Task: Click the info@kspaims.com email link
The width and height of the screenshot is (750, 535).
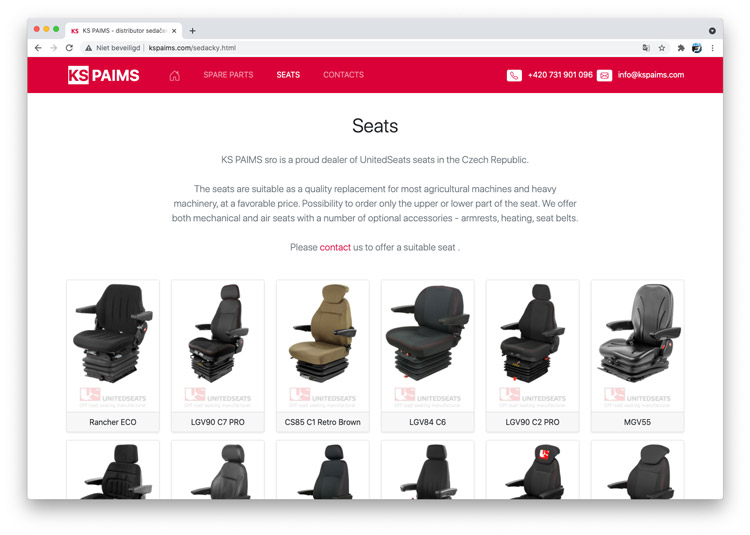Action: 651,75
